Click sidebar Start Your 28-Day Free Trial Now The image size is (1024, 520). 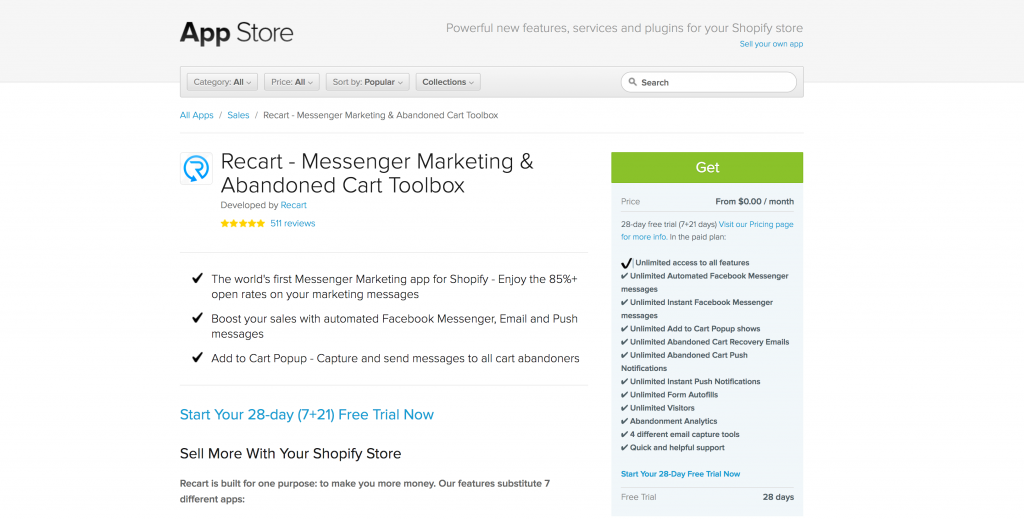(x=680, y=474)
